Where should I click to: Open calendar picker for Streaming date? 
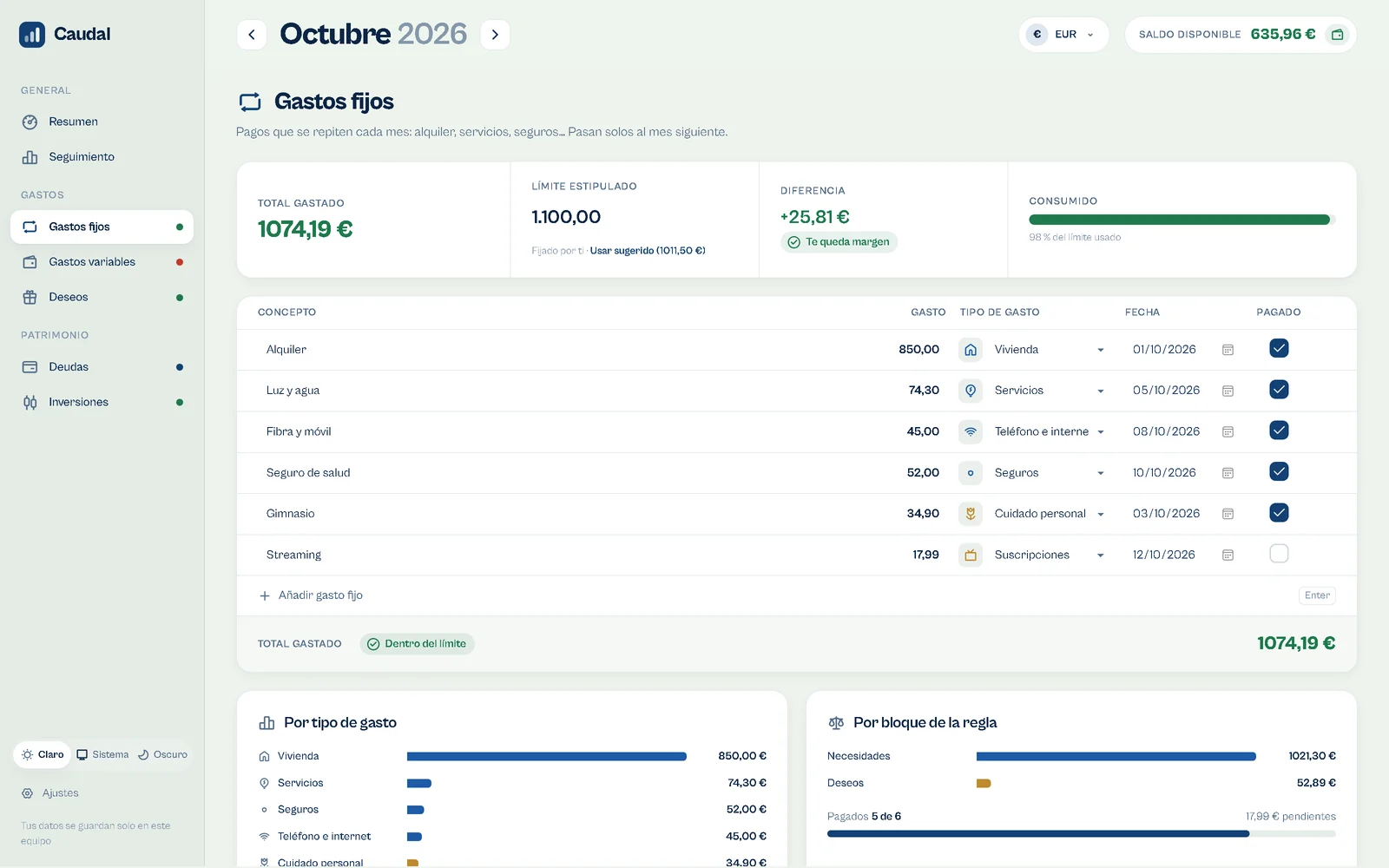(x=1228, y=555)
